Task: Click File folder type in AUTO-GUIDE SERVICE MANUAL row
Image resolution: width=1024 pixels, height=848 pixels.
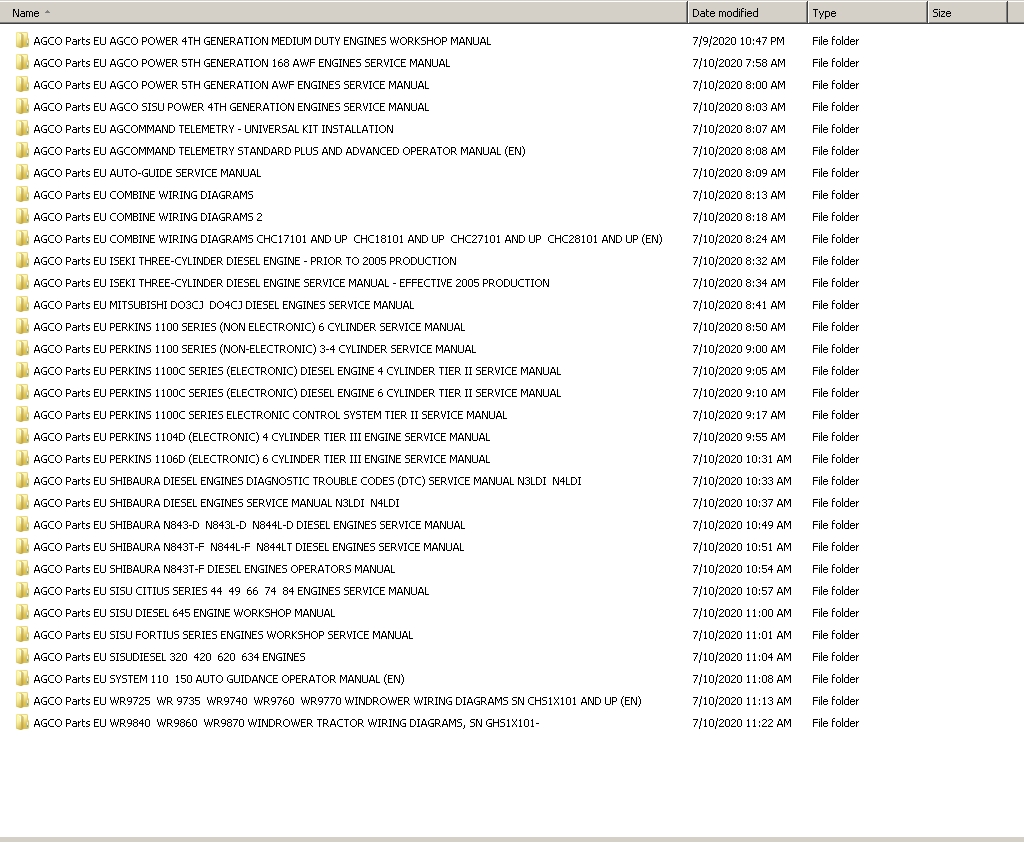Action: [835, 172]
